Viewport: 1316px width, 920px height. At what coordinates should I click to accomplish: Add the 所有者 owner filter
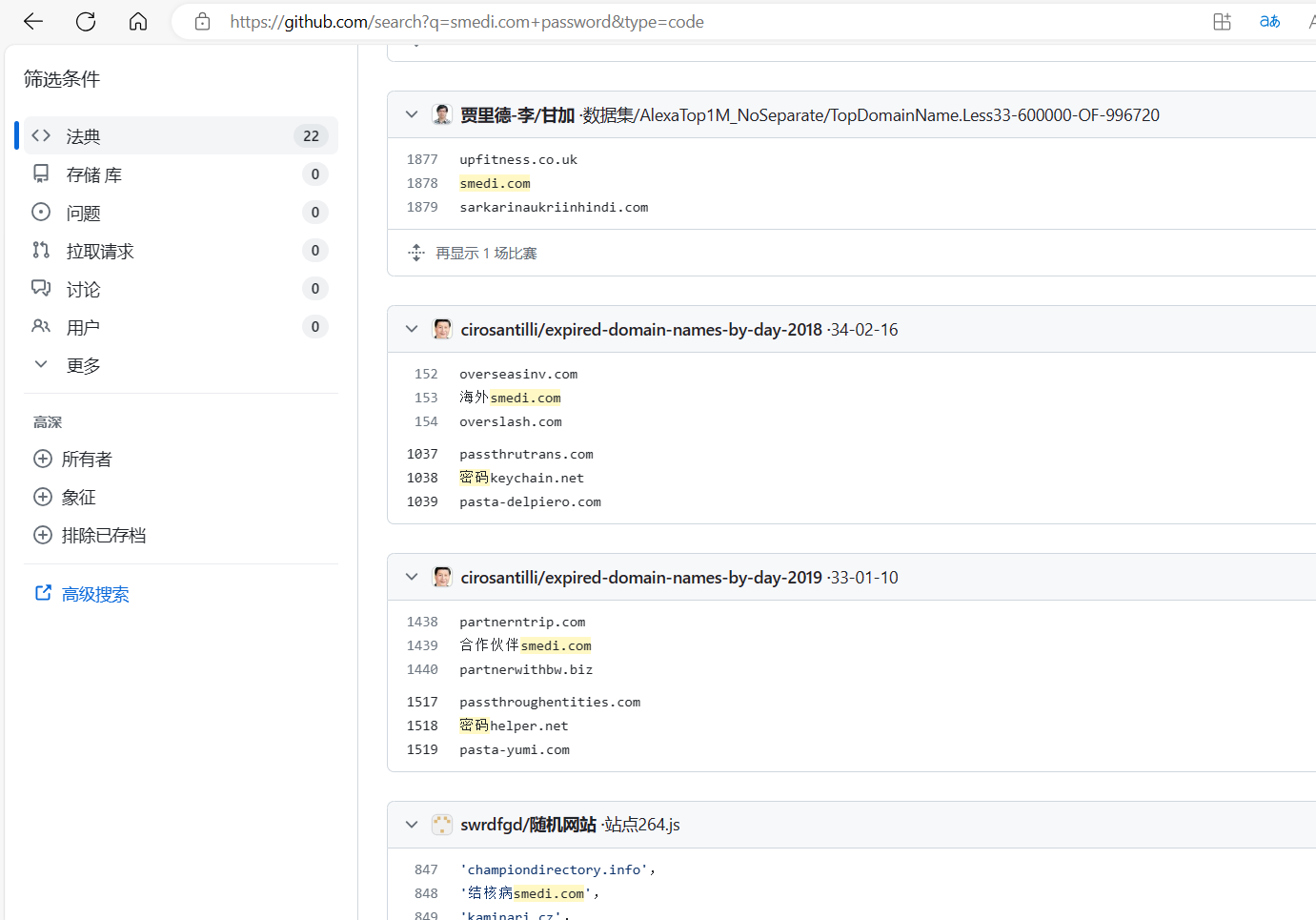[x=72, y=459]
